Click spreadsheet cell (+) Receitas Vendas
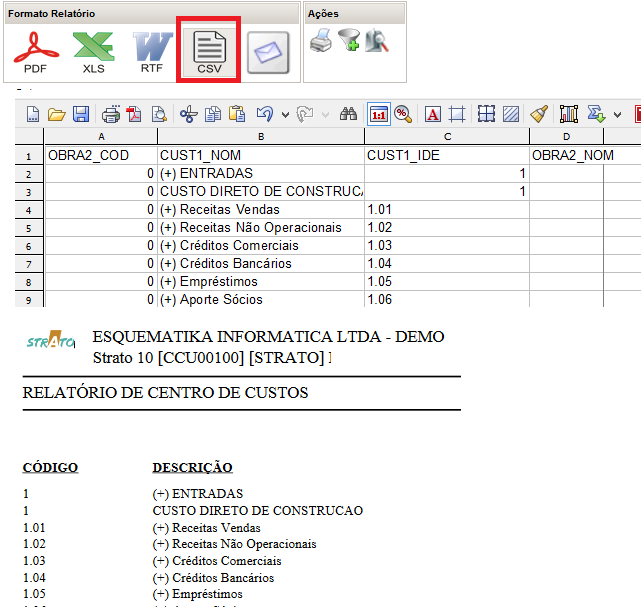641x607 pixels. point(261,209)
